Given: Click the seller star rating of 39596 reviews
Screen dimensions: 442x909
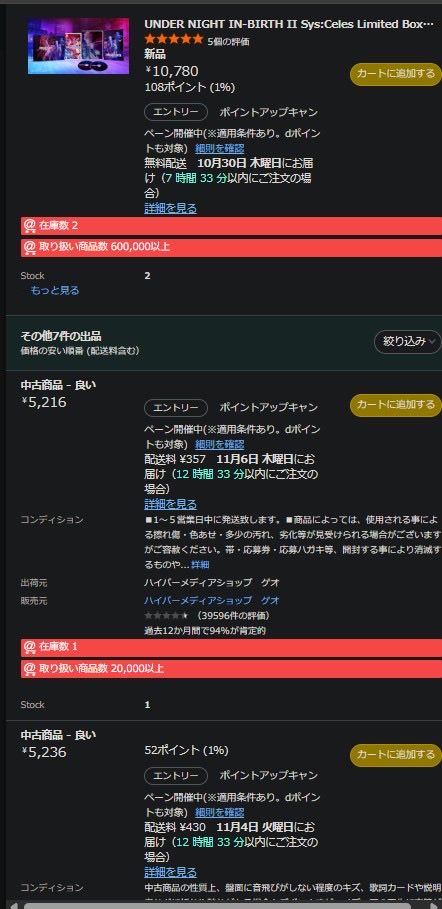Looking at the screenshot, I should point(166,615).
